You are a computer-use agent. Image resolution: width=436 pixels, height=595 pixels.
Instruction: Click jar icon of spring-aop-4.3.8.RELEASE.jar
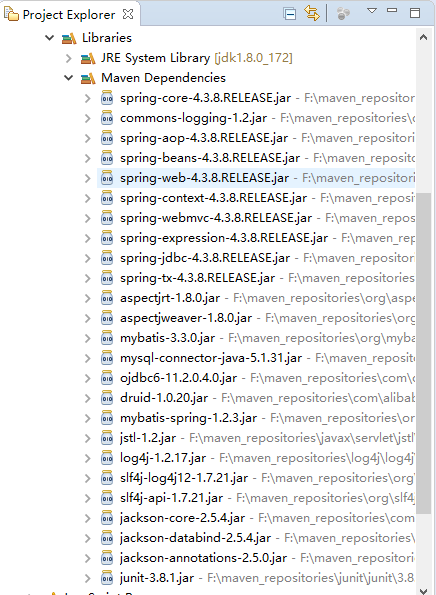pyautogui.click(x=107, y=138)
